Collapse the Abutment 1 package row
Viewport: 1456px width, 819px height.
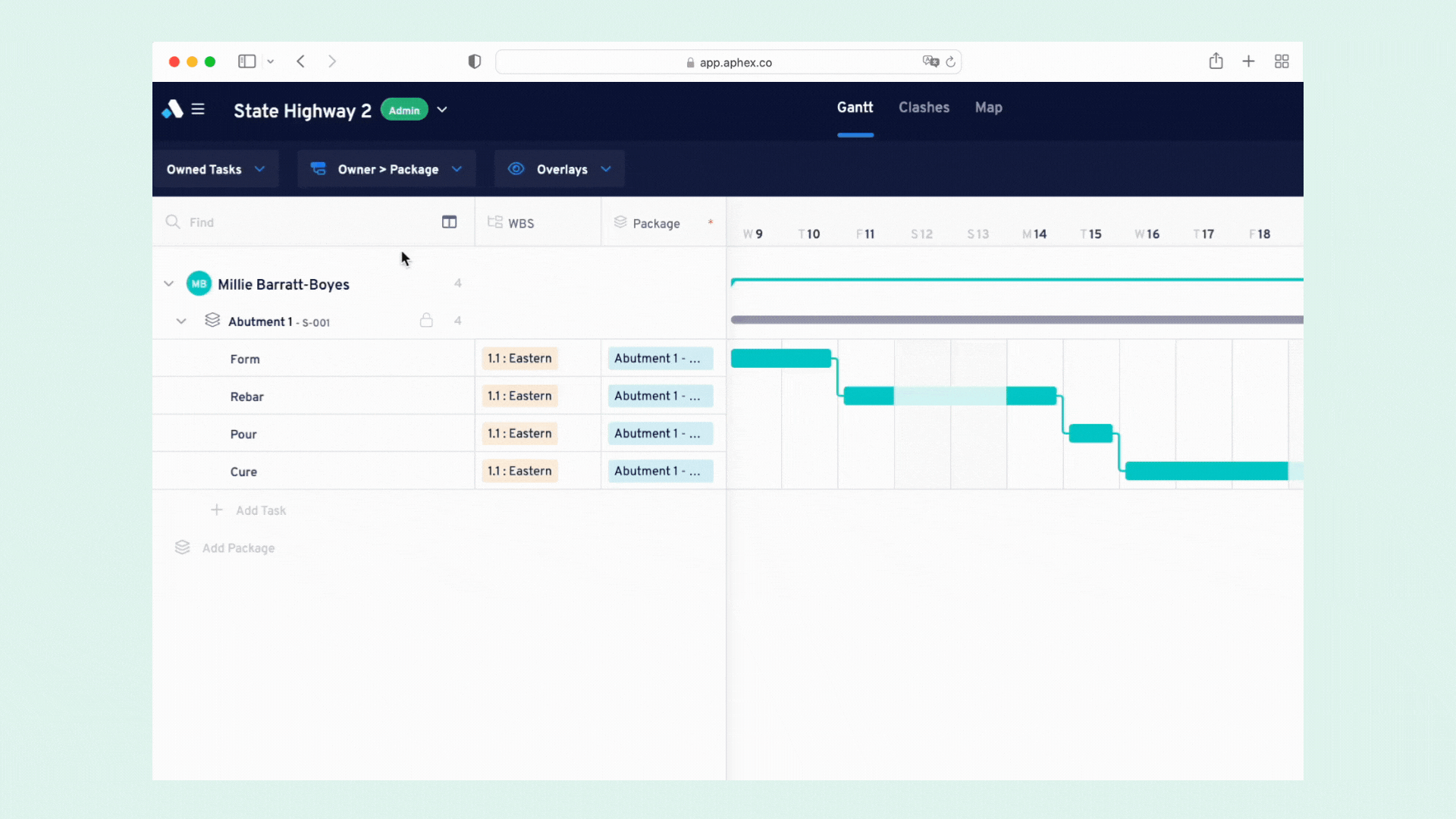181,320
